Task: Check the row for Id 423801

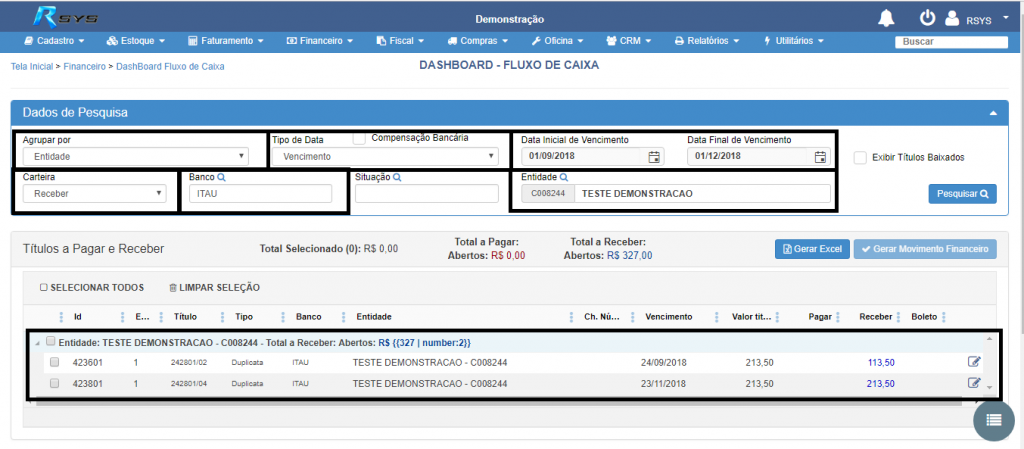Action: [x=54, y=383]
